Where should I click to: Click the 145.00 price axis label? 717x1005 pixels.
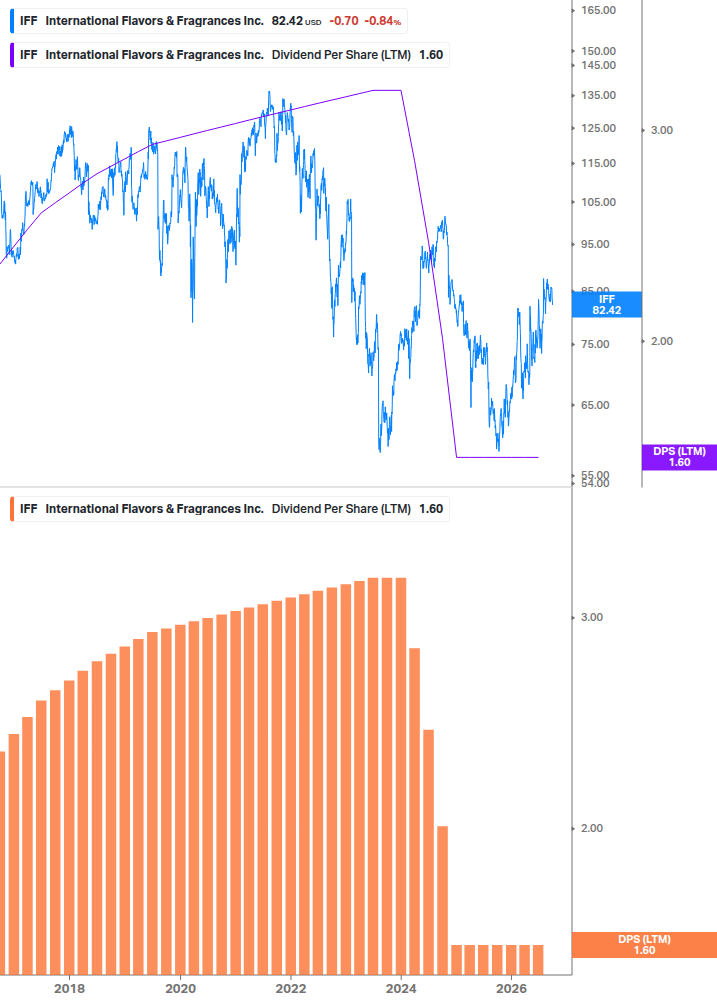click(598, 65)
